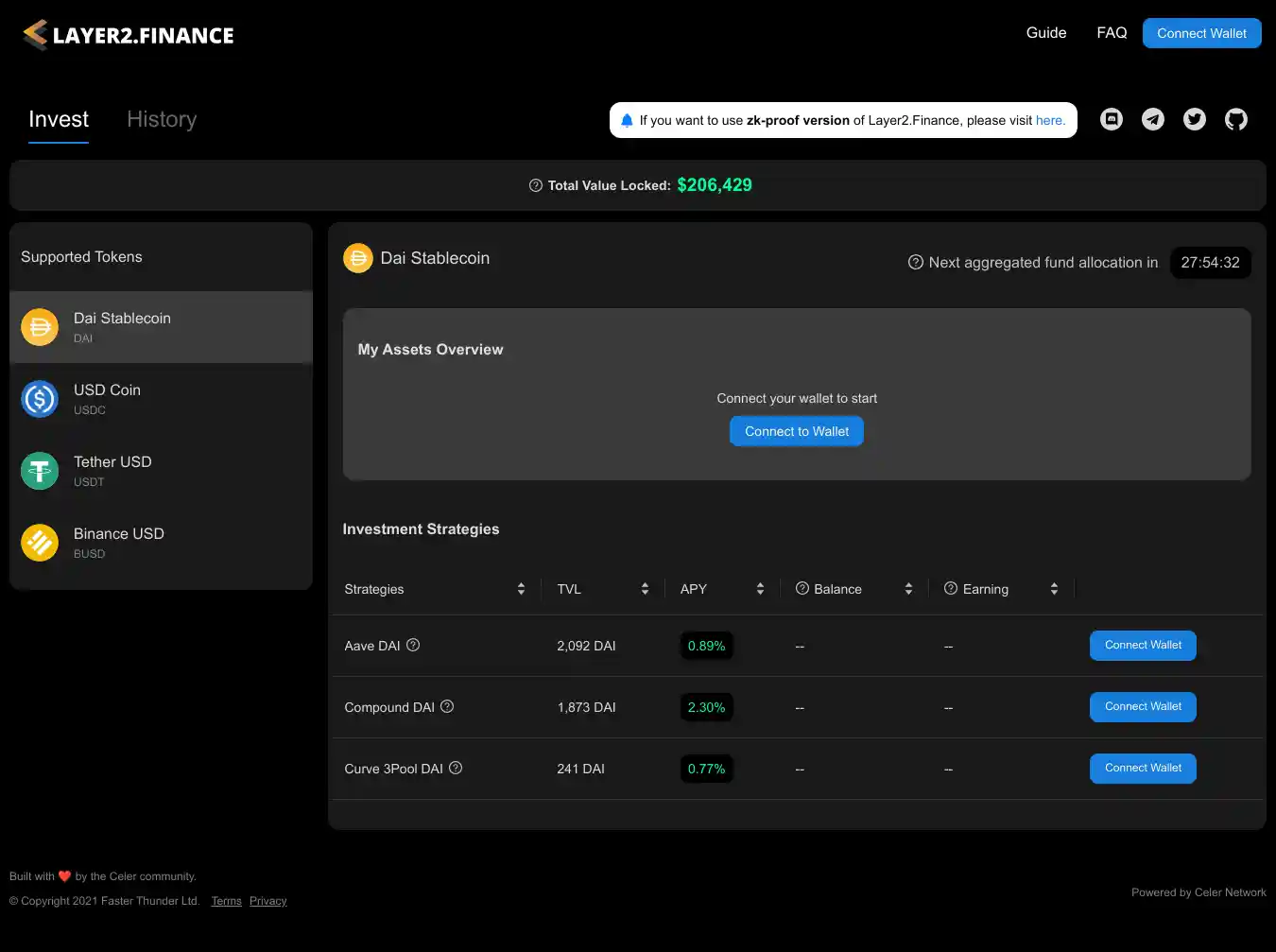Click the Total Value Locked help icon
Screen dimensions: 1276x952
[x=536, y=185]
